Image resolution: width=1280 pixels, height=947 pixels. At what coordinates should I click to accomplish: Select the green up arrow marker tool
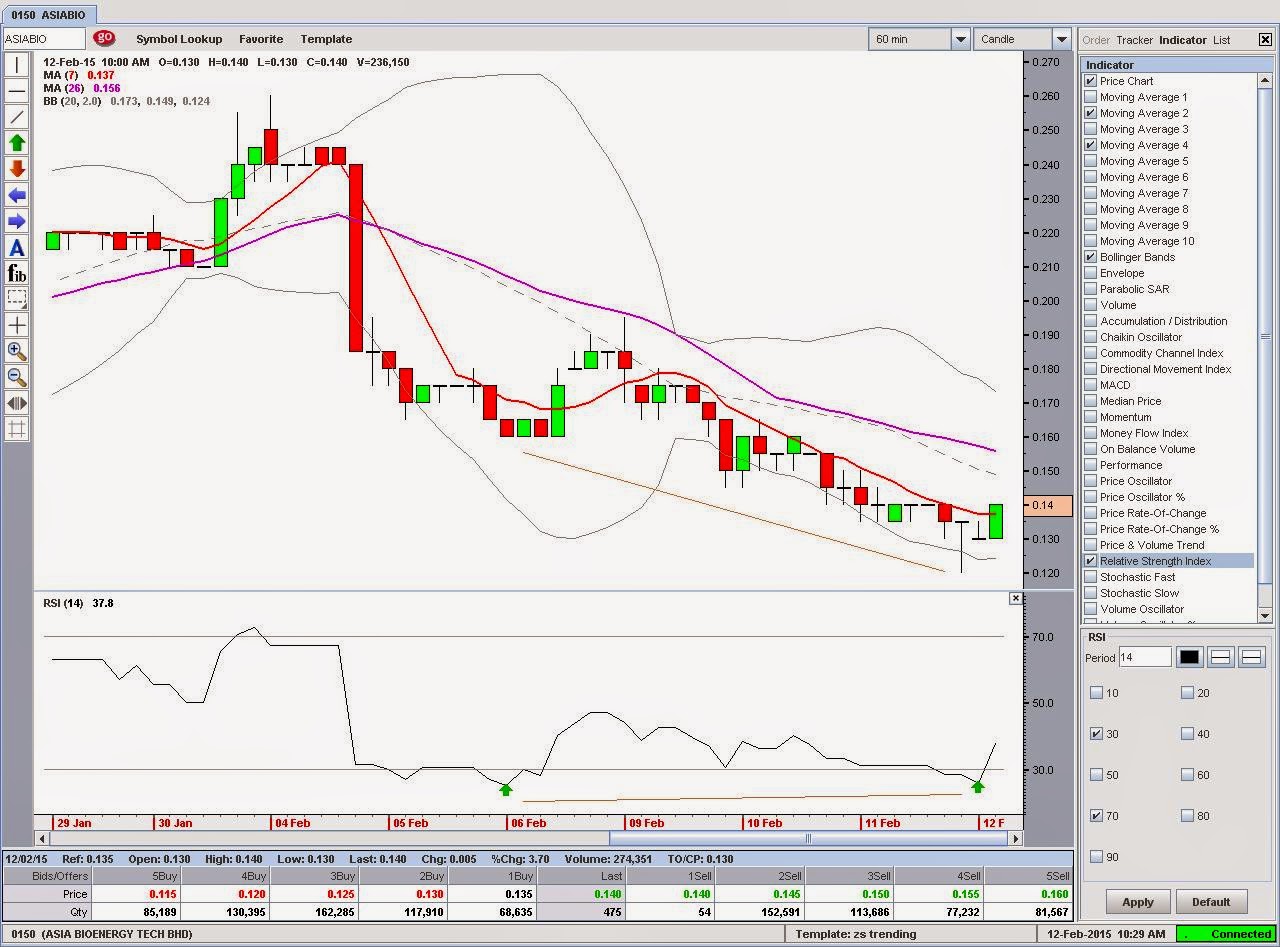pos(17,143)
